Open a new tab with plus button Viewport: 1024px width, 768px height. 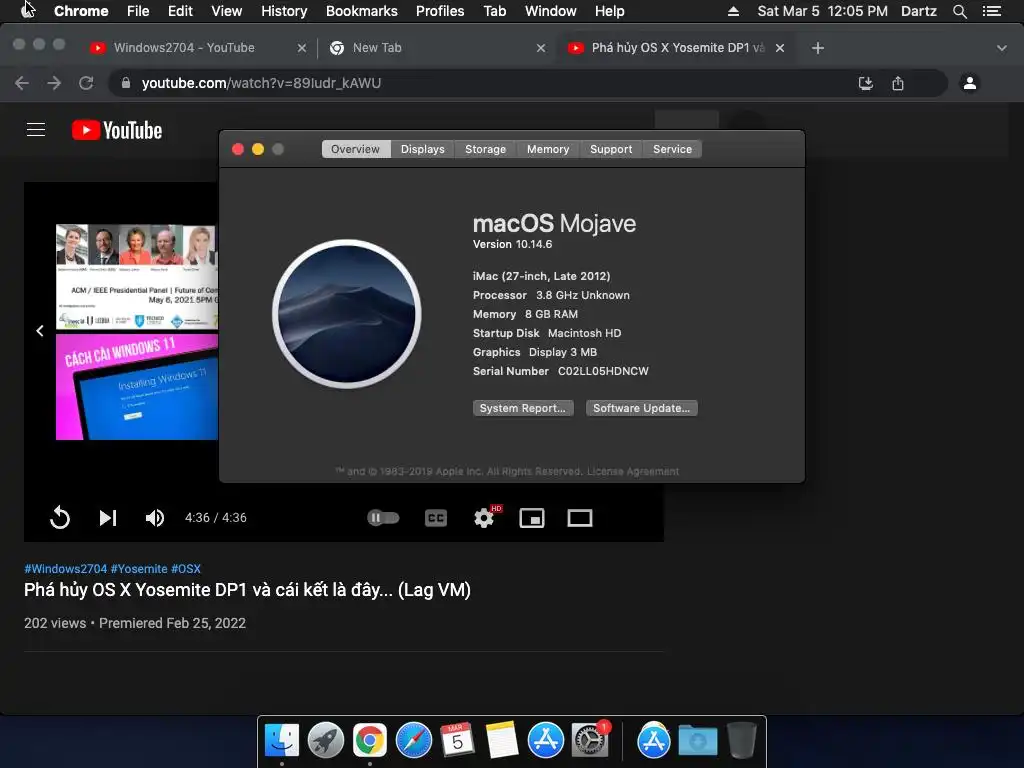pyautogui.click(x=818, y=48)
